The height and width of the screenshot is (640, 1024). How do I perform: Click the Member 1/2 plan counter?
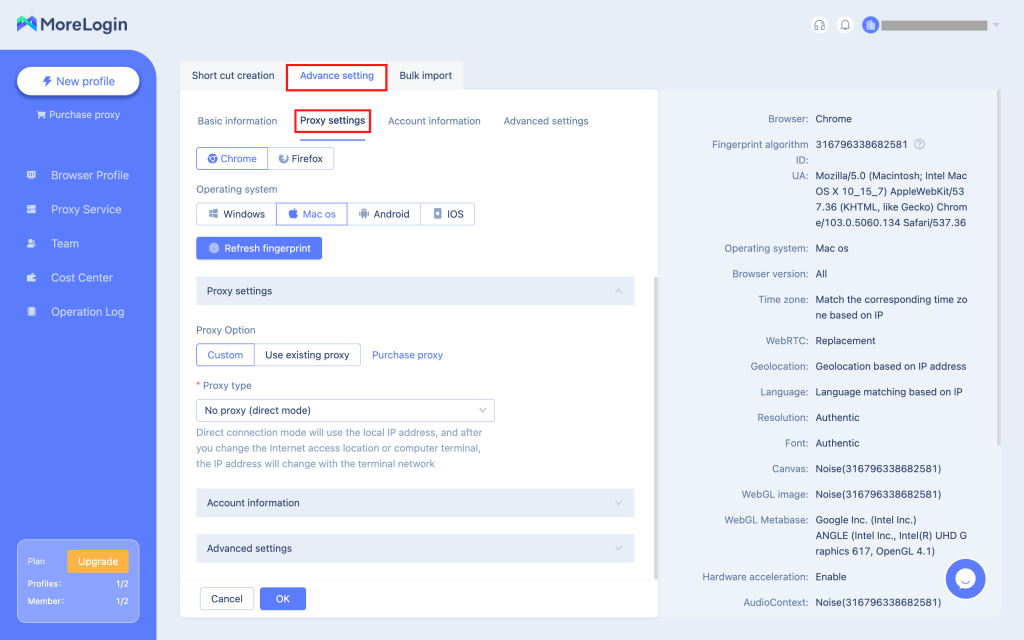click(78, 601)
